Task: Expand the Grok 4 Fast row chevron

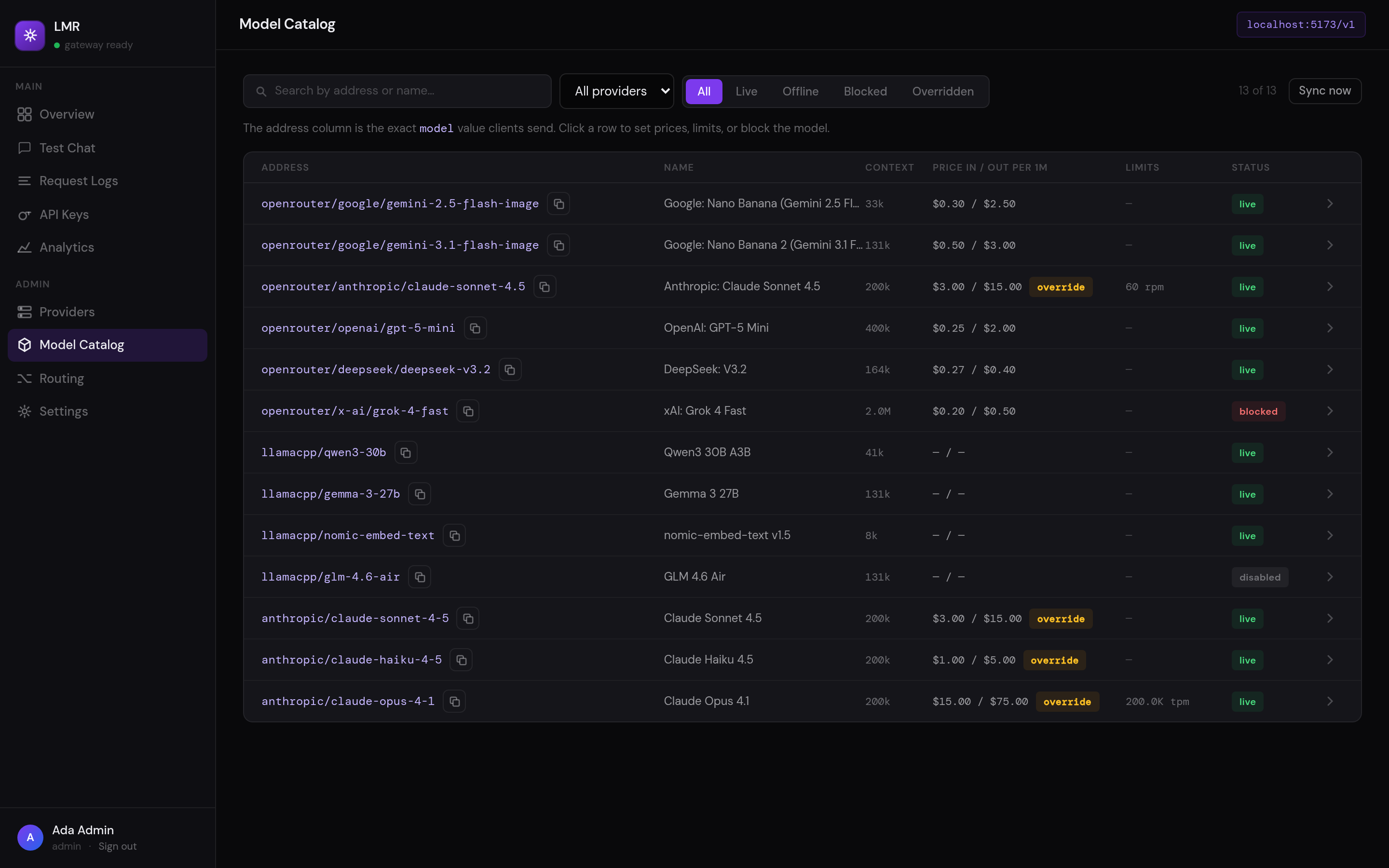Action: (1330, 411)
